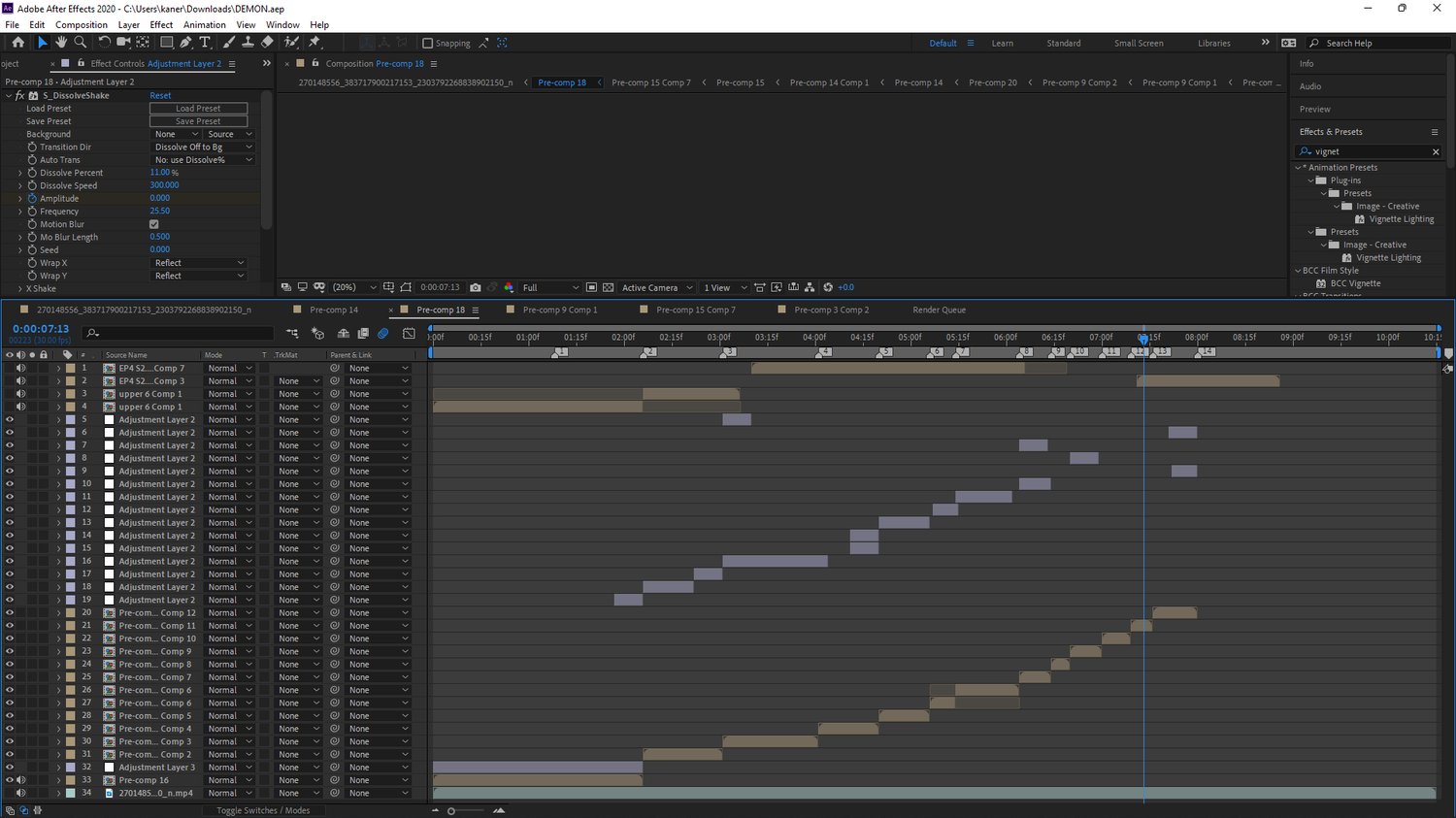Click the Load Preset button

[x=198, y=109]
